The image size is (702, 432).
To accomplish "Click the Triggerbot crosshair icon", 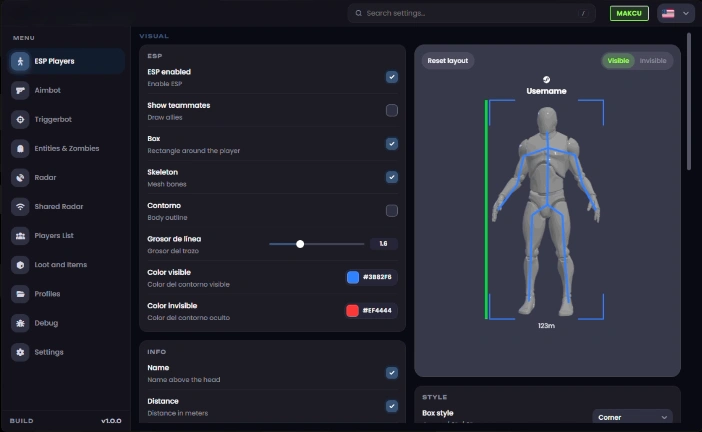I will tap(20, 120).
